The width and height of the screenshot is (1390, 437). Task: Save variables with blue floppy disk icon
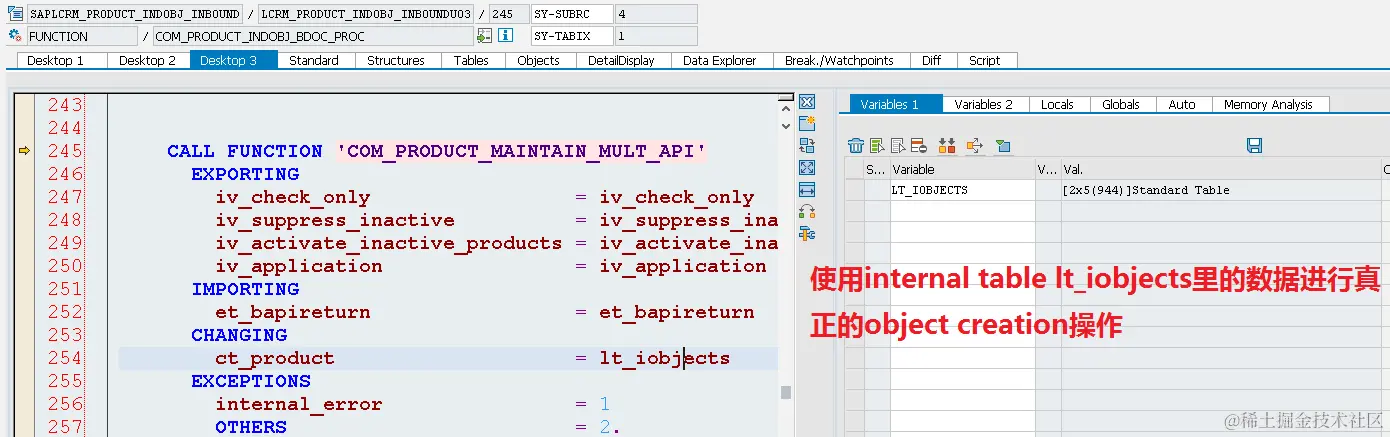pos(1254,146)
